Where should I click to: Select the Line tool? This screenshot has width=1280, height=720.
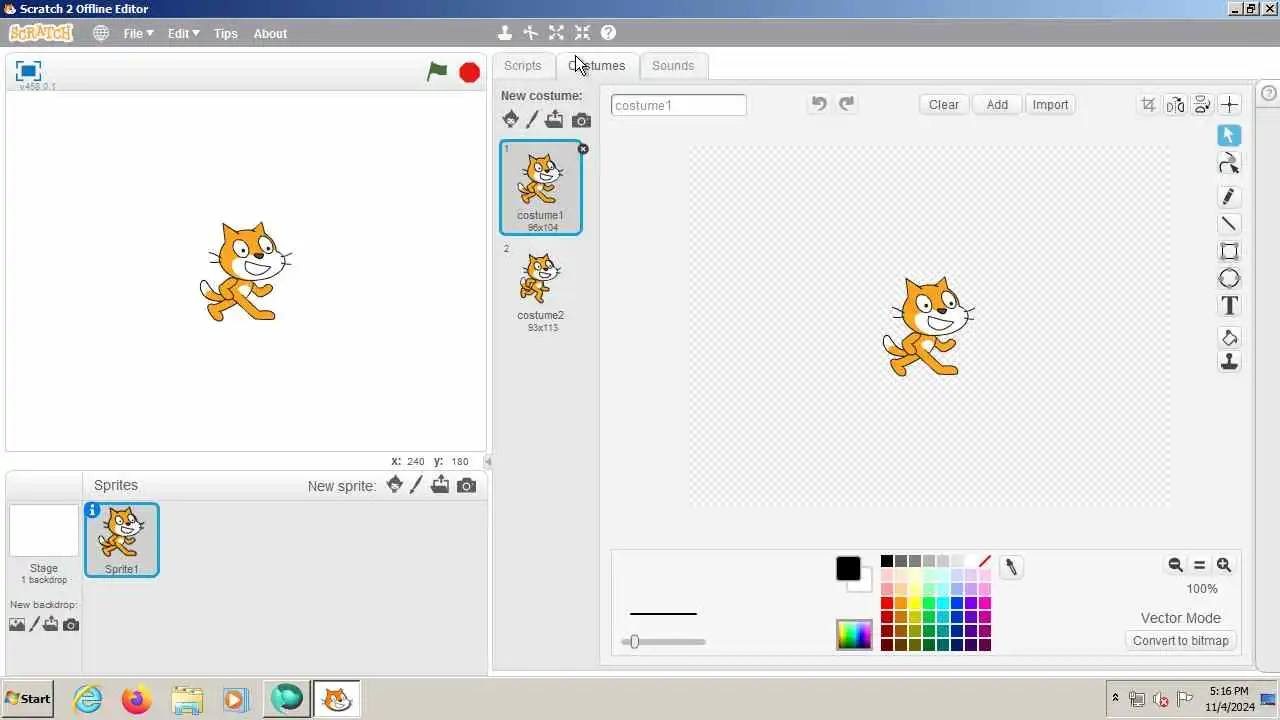1229,224
